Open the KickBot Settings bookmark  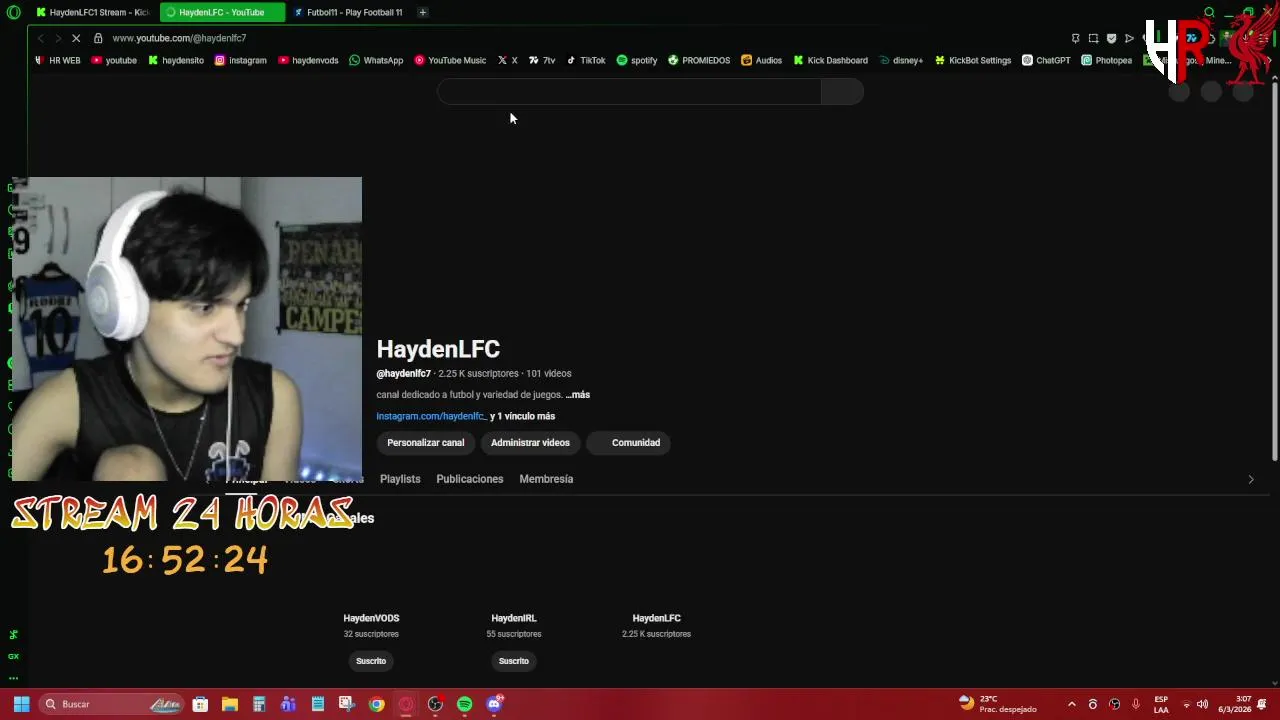pos(973,60)
